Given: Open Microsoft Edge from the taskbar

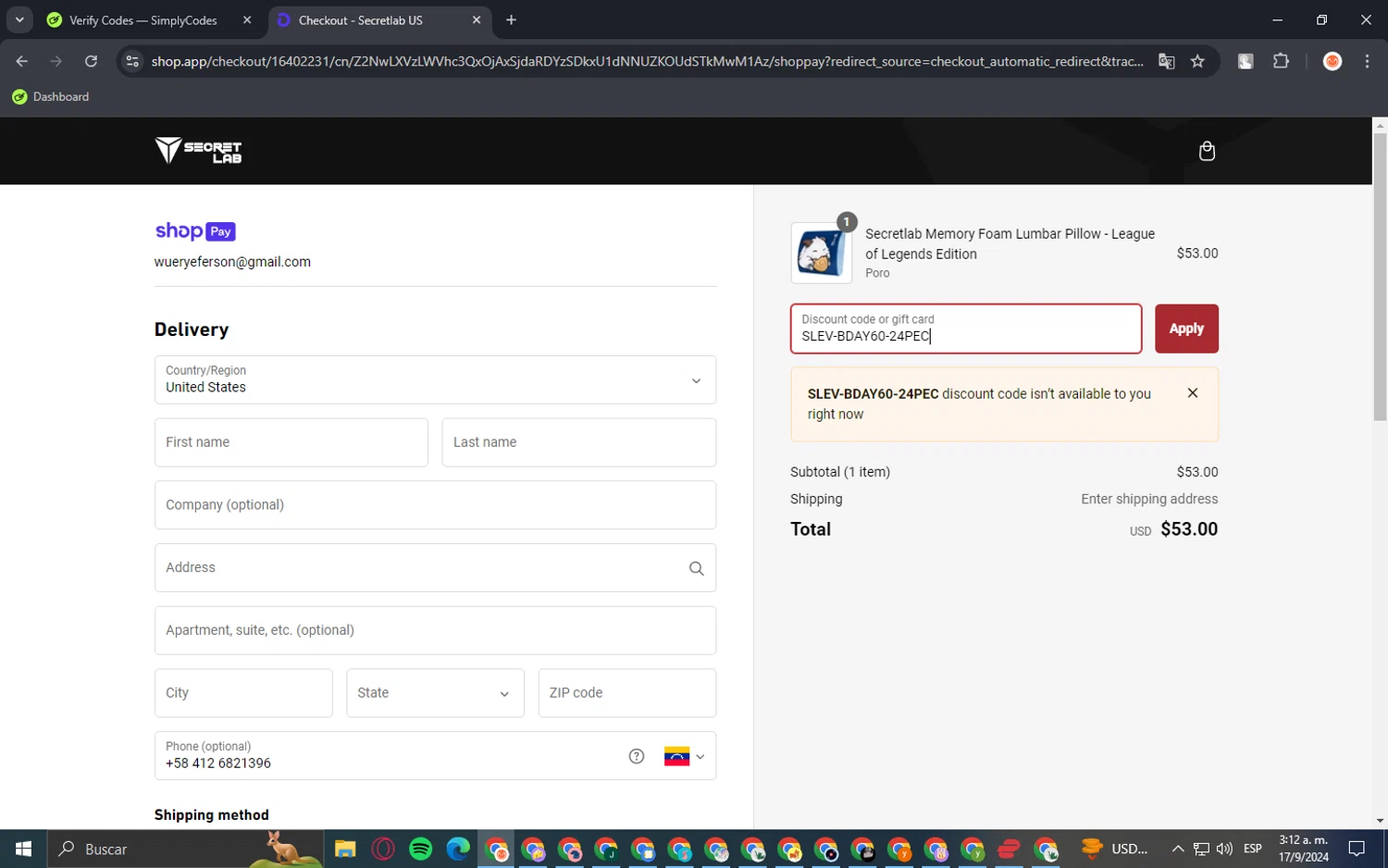Looking at the screenshot, I should pyautogui.click(x=458, y=849).
